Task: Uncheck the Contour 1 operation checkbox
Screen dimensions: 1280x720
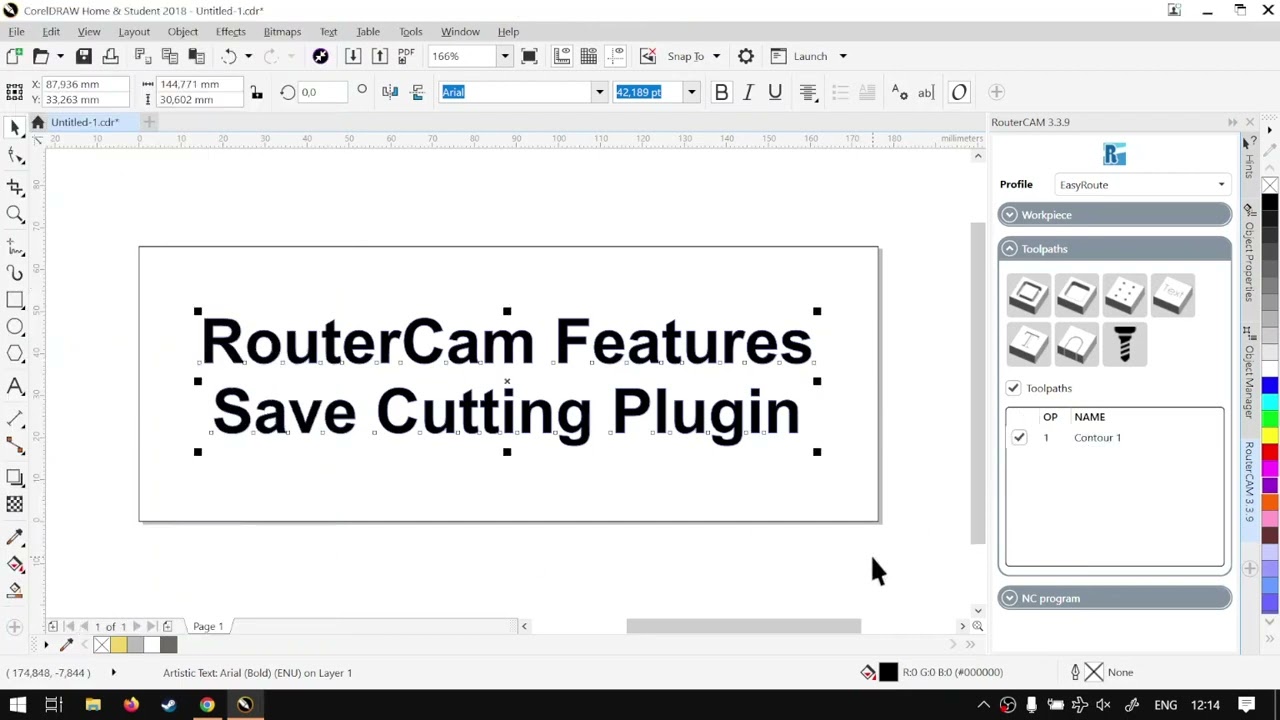Action: (1019, 437)
